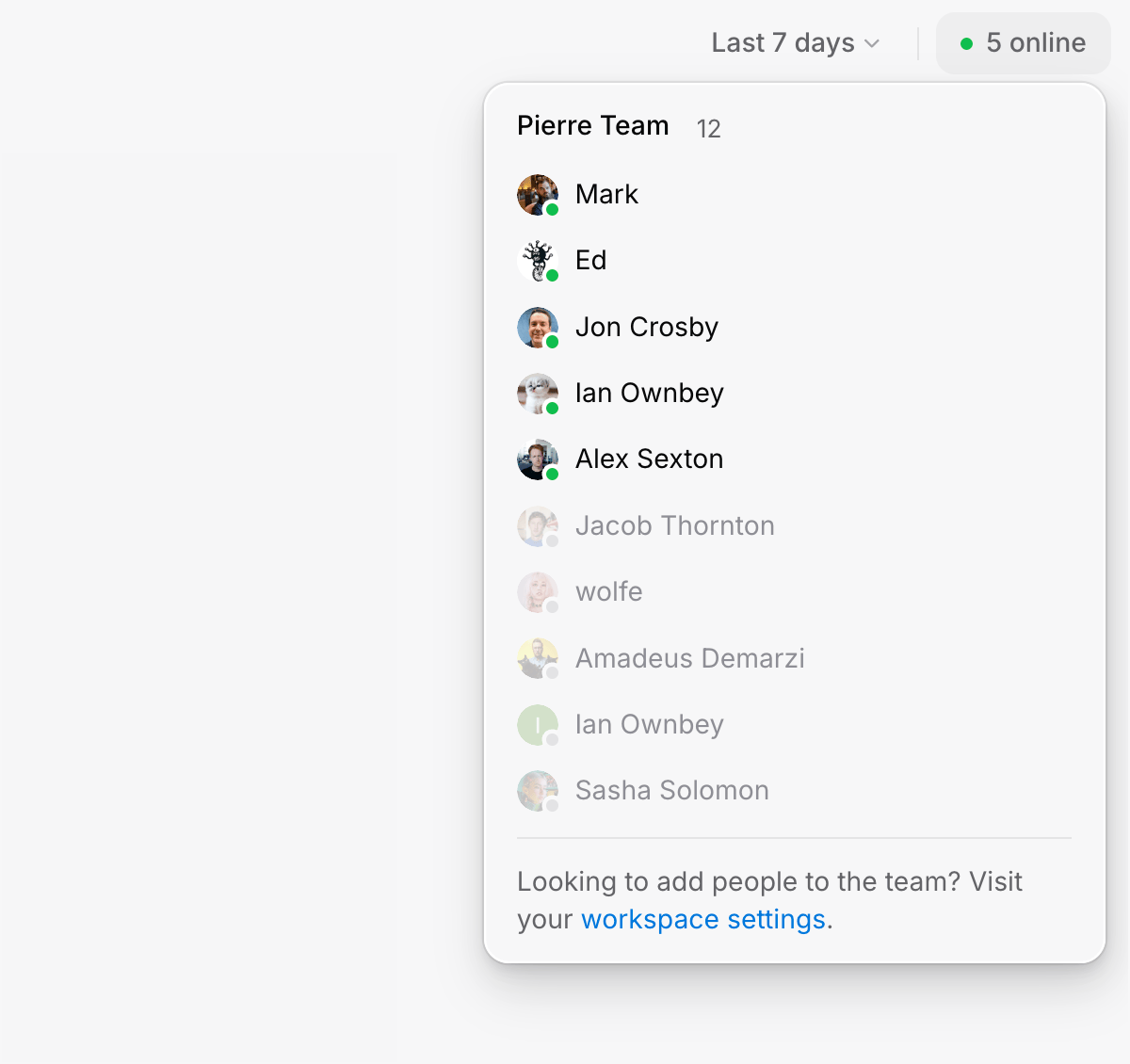Viewport: 1130px width, 1064px height.
Task: Click Jon Crosby's avatar photo
Action: click(538, 327)
